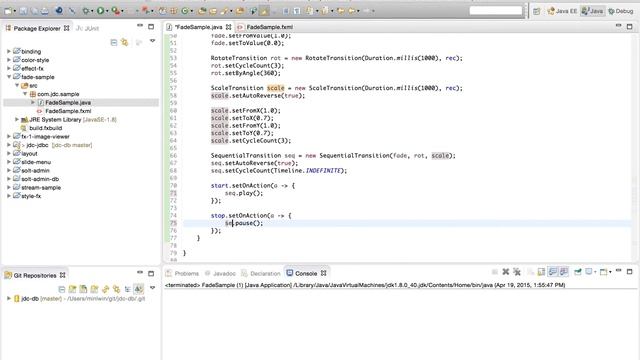
Task: Click line number 66 in editor
Action: click(x=173, y=156)
